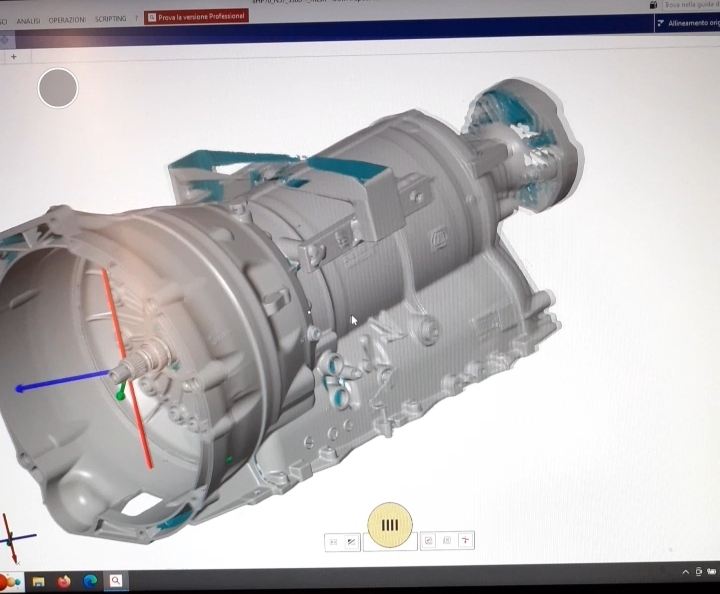This screenshot has width=720, height=594.
Task: Open File Explorer from the taskbar
Action: (x=38, y=582)
